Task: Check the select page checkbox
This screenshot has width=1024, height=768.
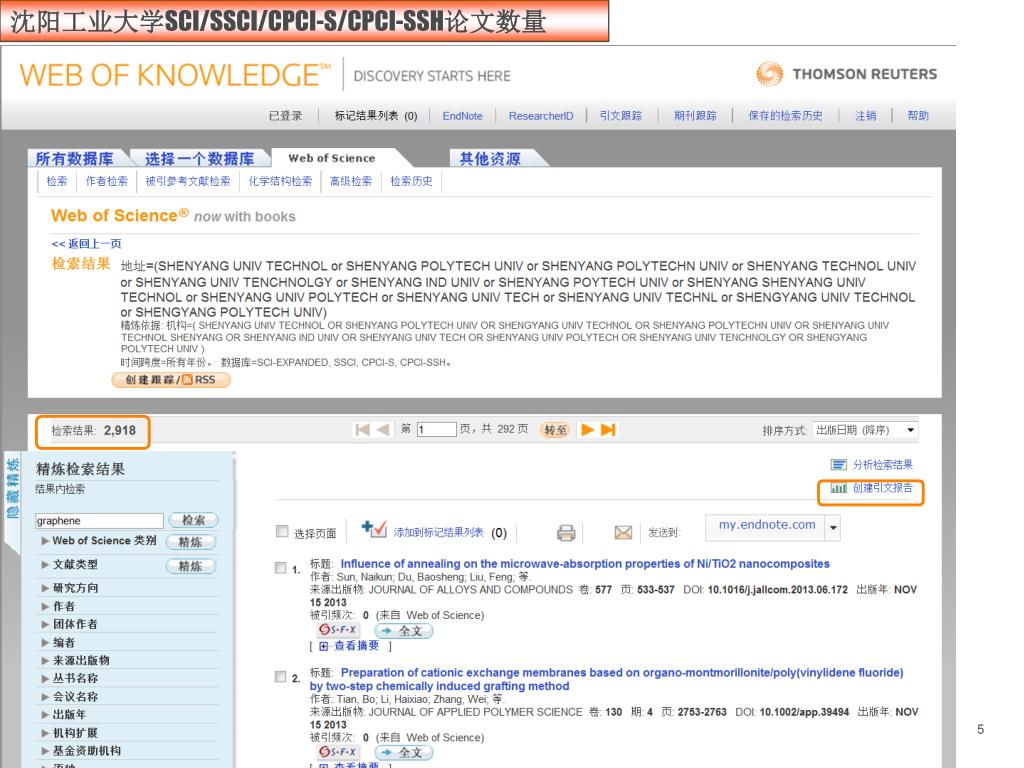Action: pos(282,531)
